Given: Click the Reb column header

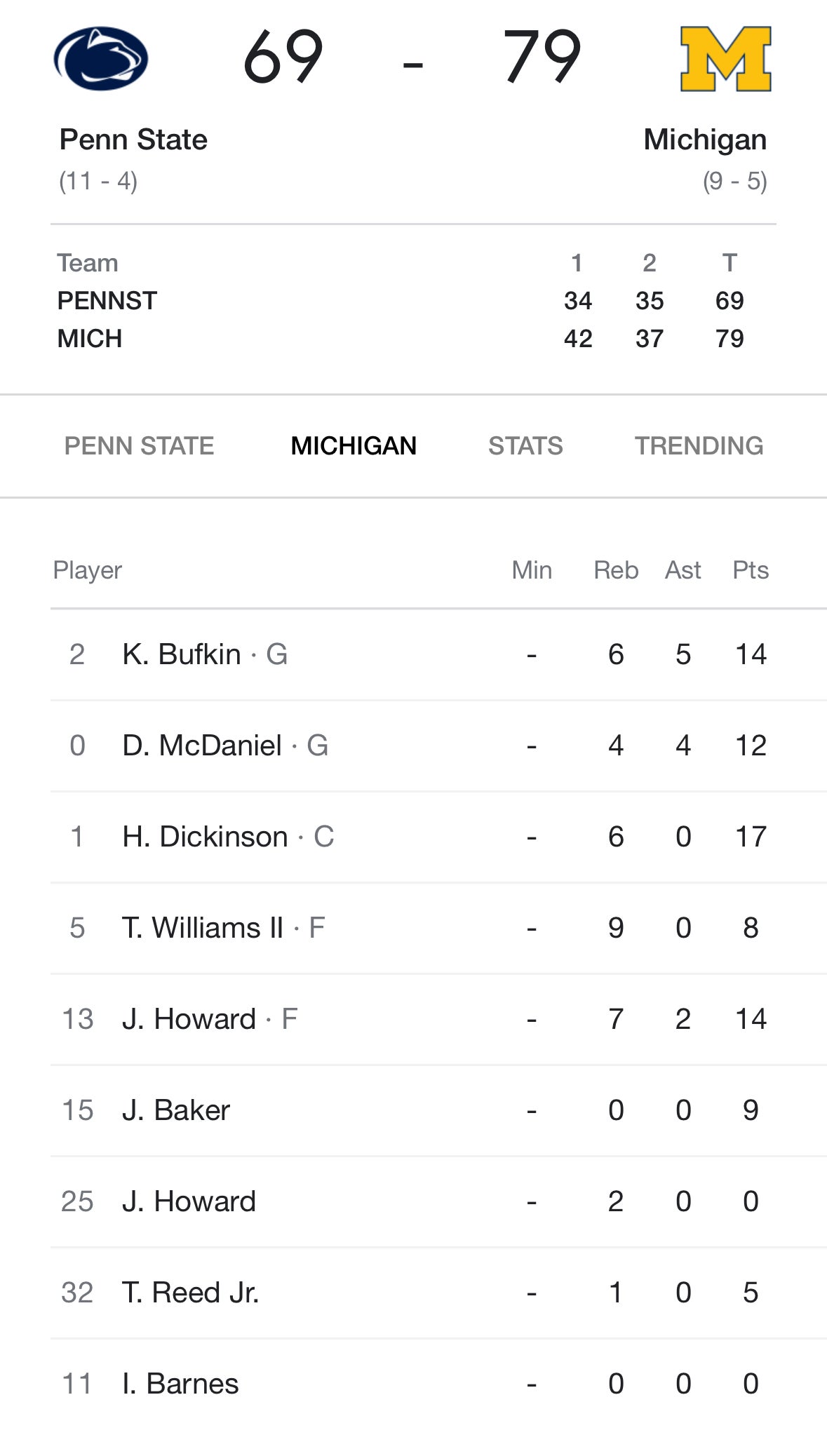Looking at the screenshot, I should [615, 570].
